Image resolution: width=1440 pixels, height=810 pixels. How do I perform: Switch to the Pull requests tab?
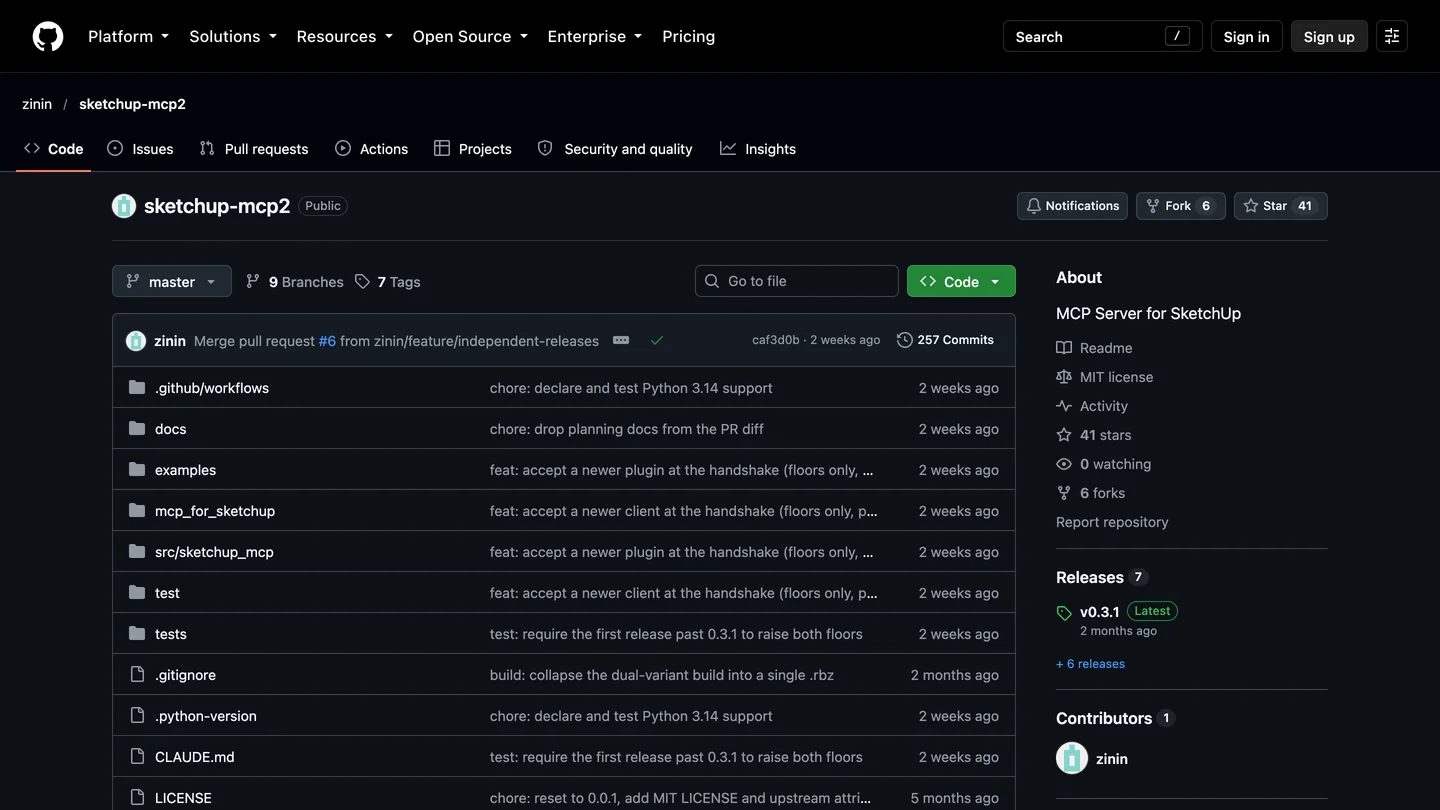coord(254,149)
